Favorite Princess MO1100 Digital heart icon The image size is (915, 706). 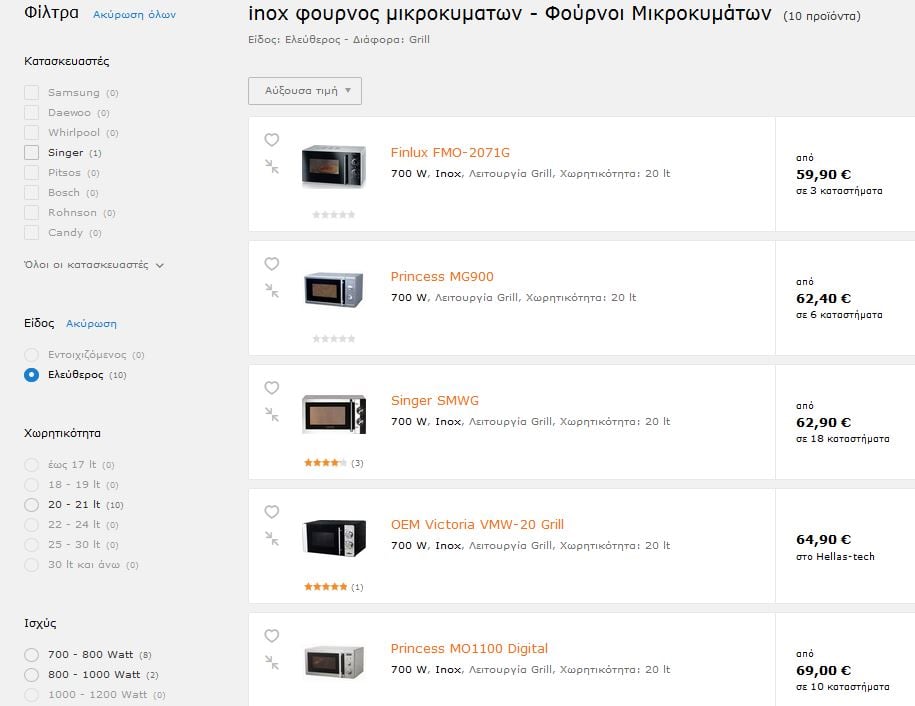tap(271, 635)
